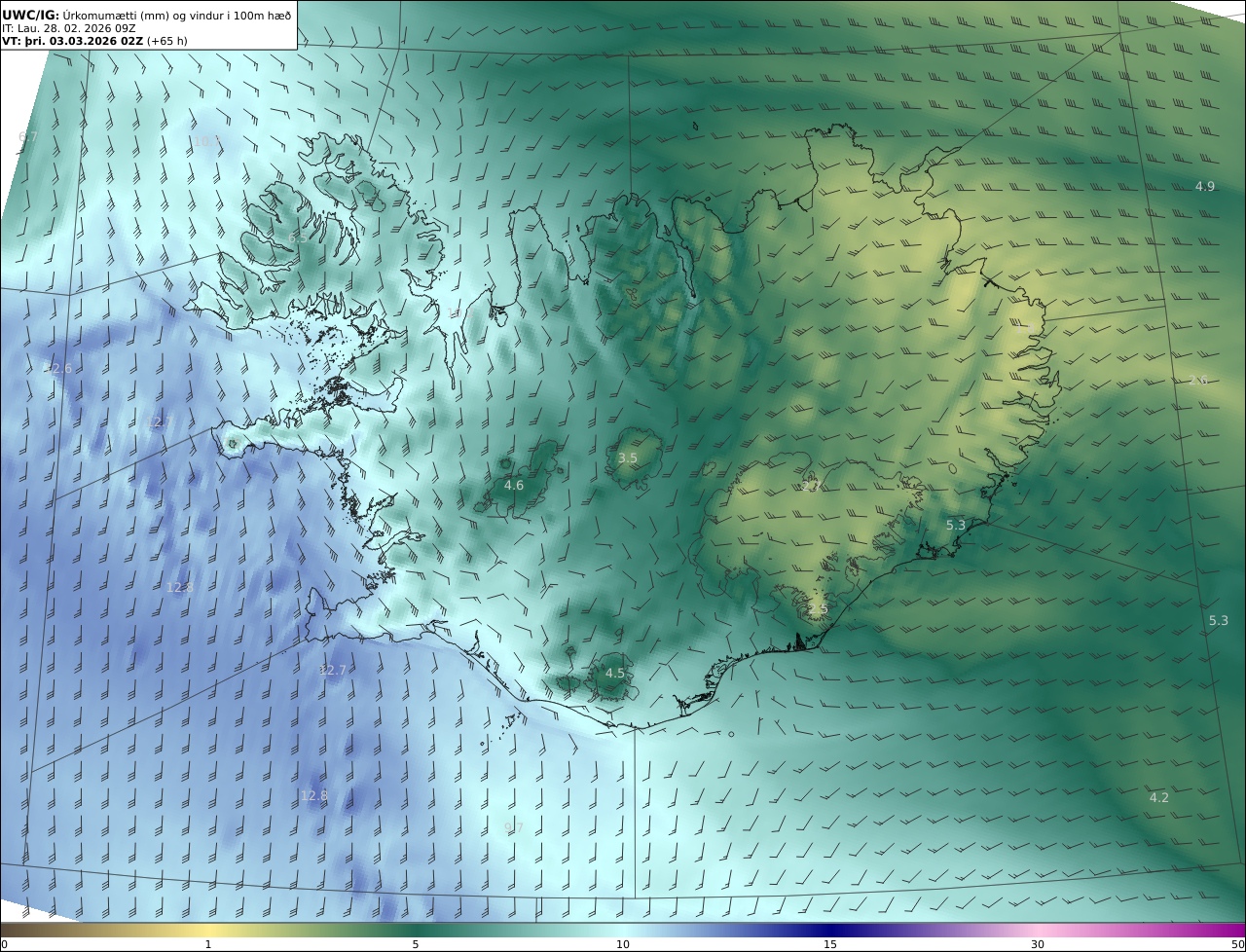
Task: Click the 4.5 value label
Action: [x=615, y=673]
